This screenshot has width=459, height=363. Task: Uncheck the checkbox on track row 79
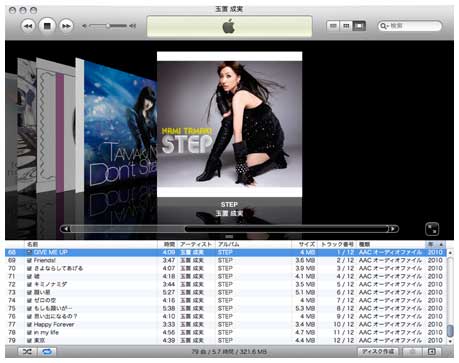[29, 340]
